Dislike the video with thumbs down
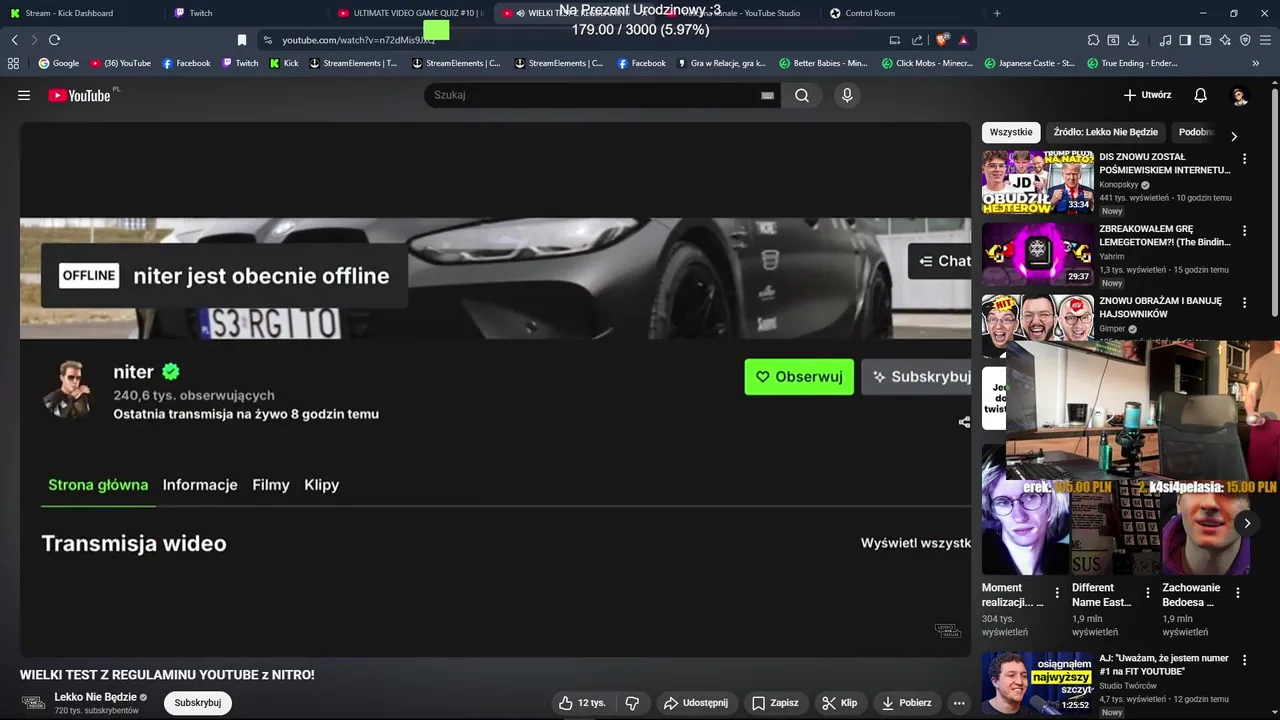 click(x=632, y=703)
